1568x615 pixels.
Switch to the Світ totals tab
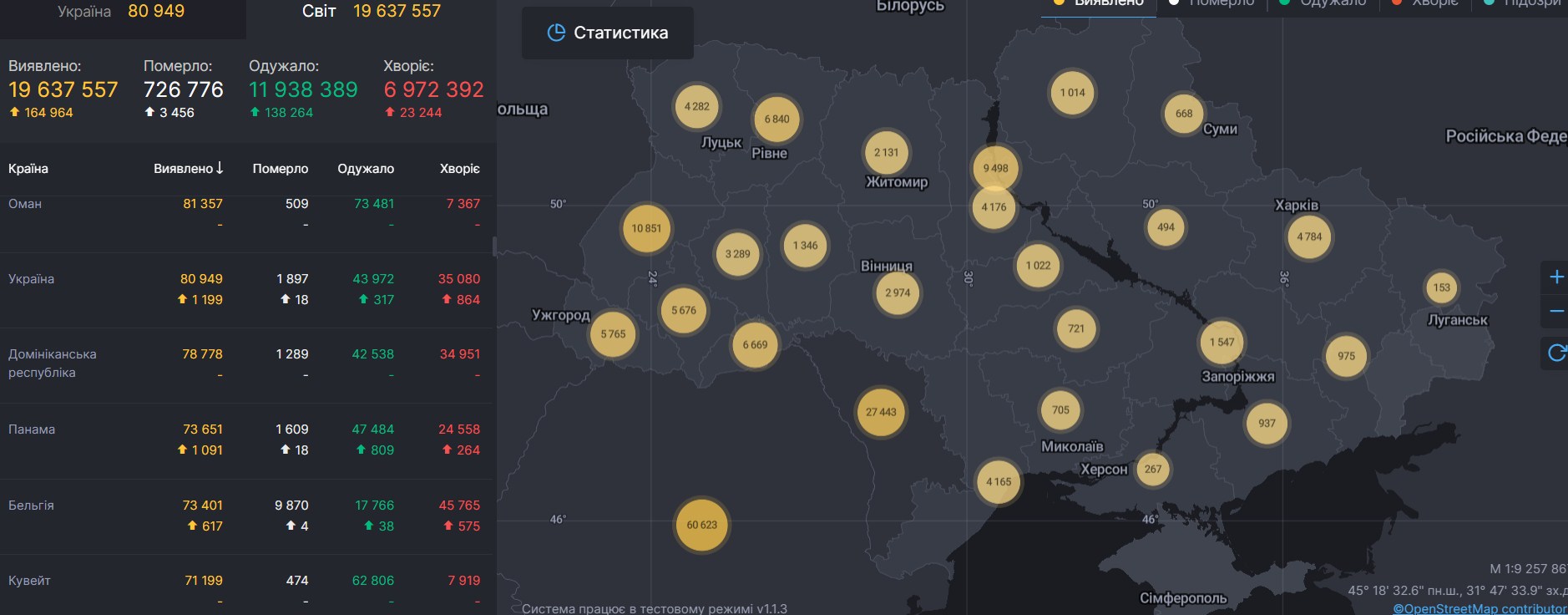(x=371, y=12)
